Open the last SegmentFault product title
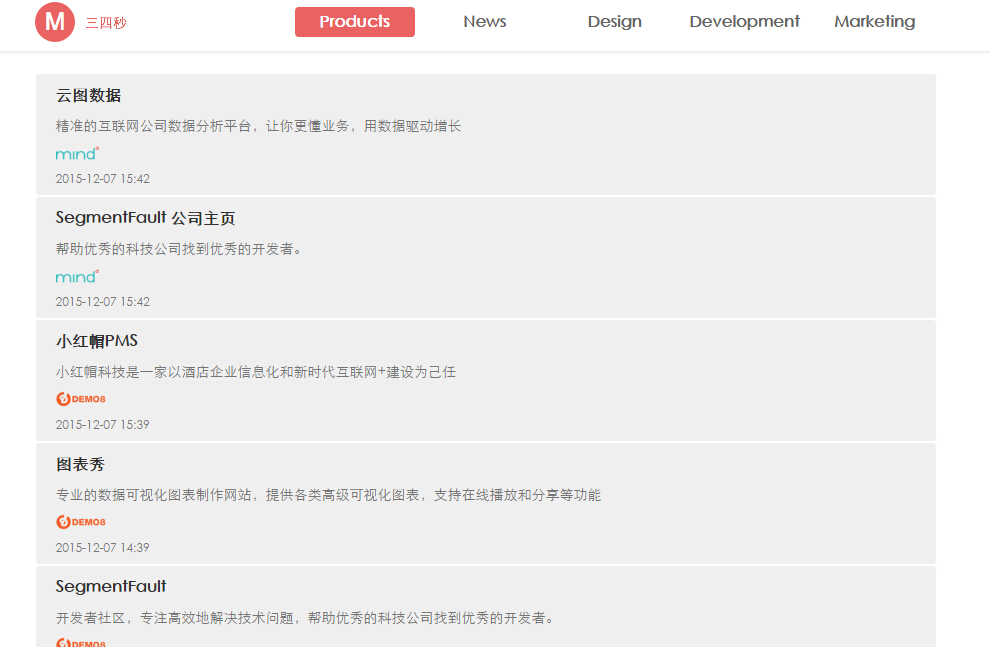990x647 pixels. tap(111, 587)
